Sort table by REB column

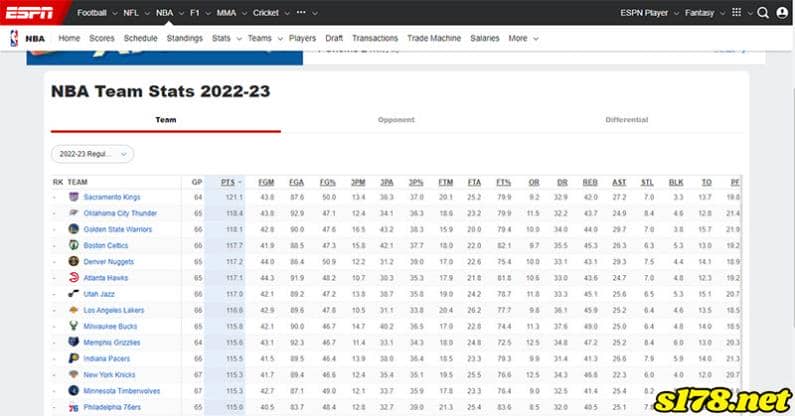tap(590, 182)
